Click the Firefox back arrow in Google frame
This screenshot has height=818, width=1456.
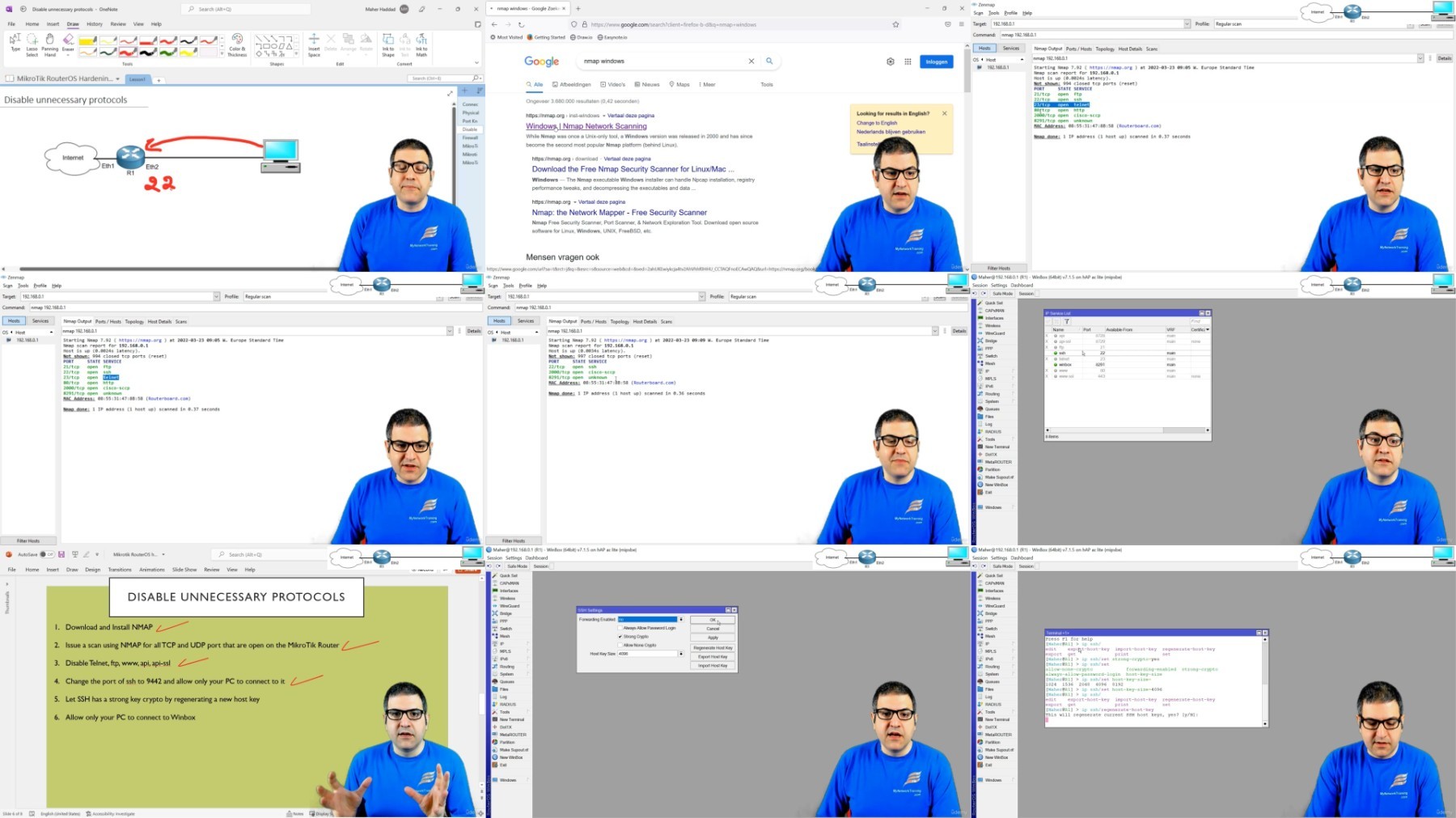[x=494, y=24]
